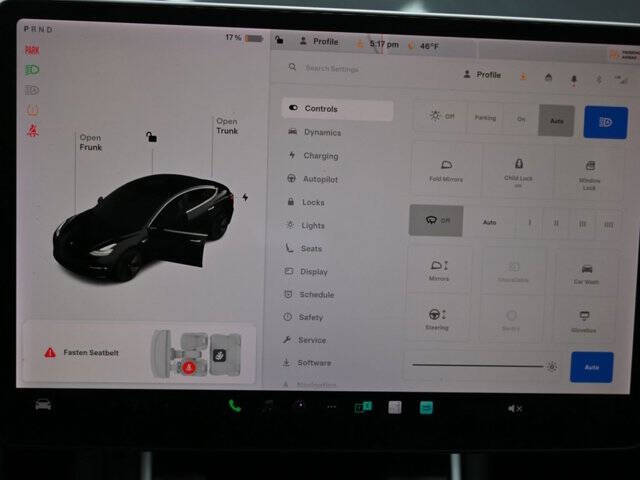The image size is (640, 480).
Task: Tap the 5:17 pm clock display
Action: point(384,44)
